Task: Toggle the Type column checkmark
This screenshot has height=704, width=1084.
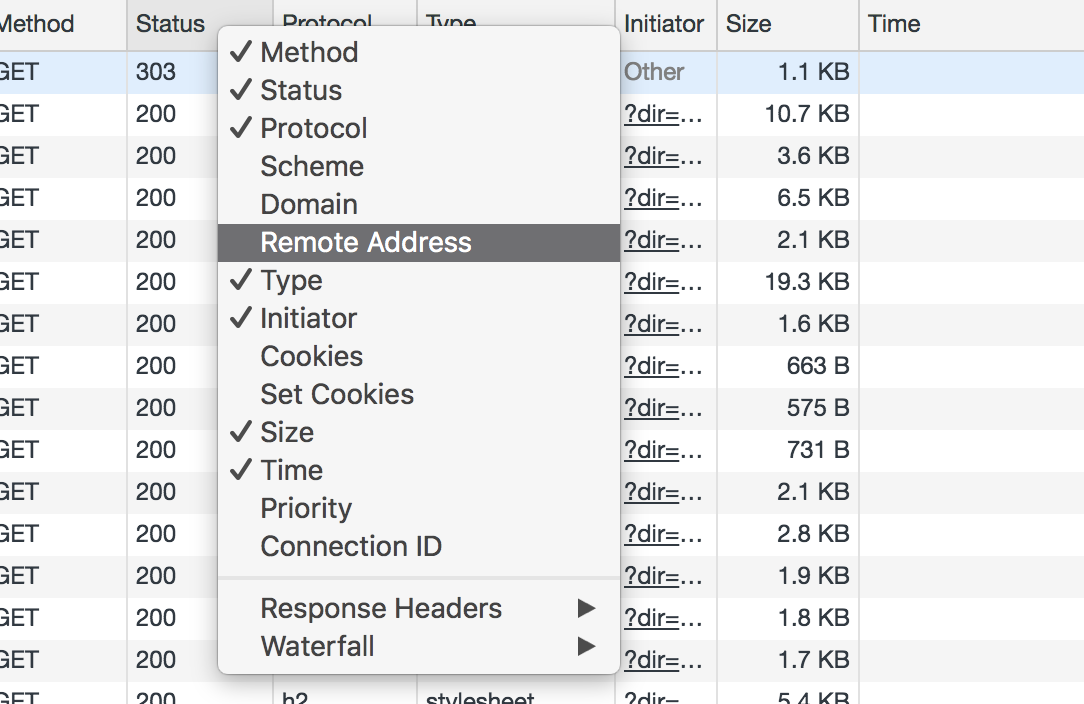Action: [418, 281]
